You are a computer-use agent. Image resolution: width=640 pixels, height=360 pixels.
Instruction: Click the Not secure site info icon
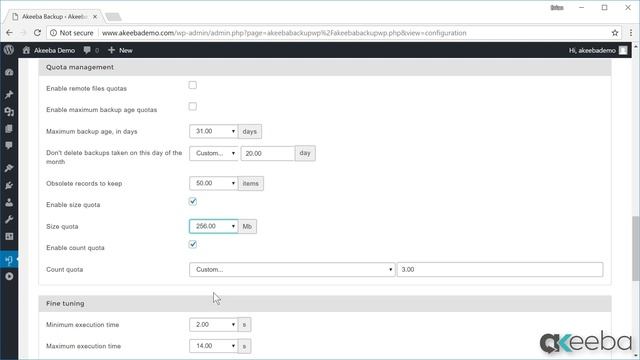coord(53,33)
